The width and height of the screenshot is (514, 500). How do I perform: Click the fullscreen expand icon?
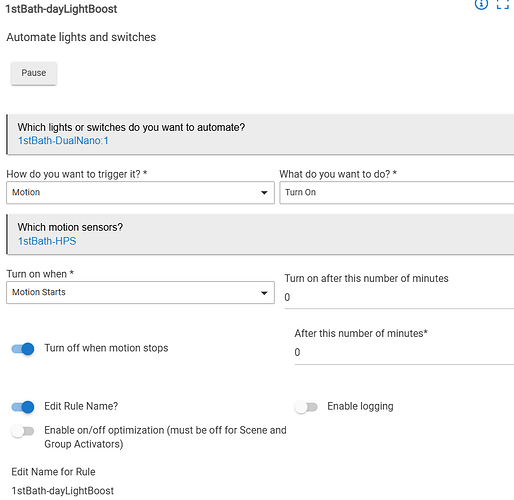point(503,4)
